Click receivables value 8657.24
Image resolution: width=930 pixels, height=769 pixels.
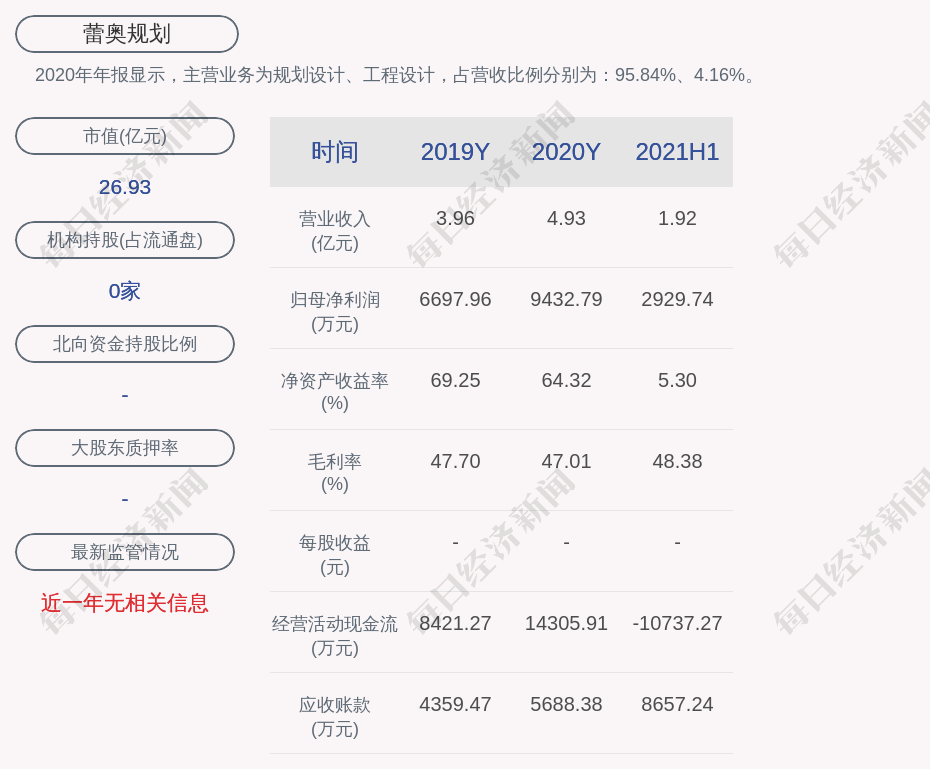click(x=677, y=704)
